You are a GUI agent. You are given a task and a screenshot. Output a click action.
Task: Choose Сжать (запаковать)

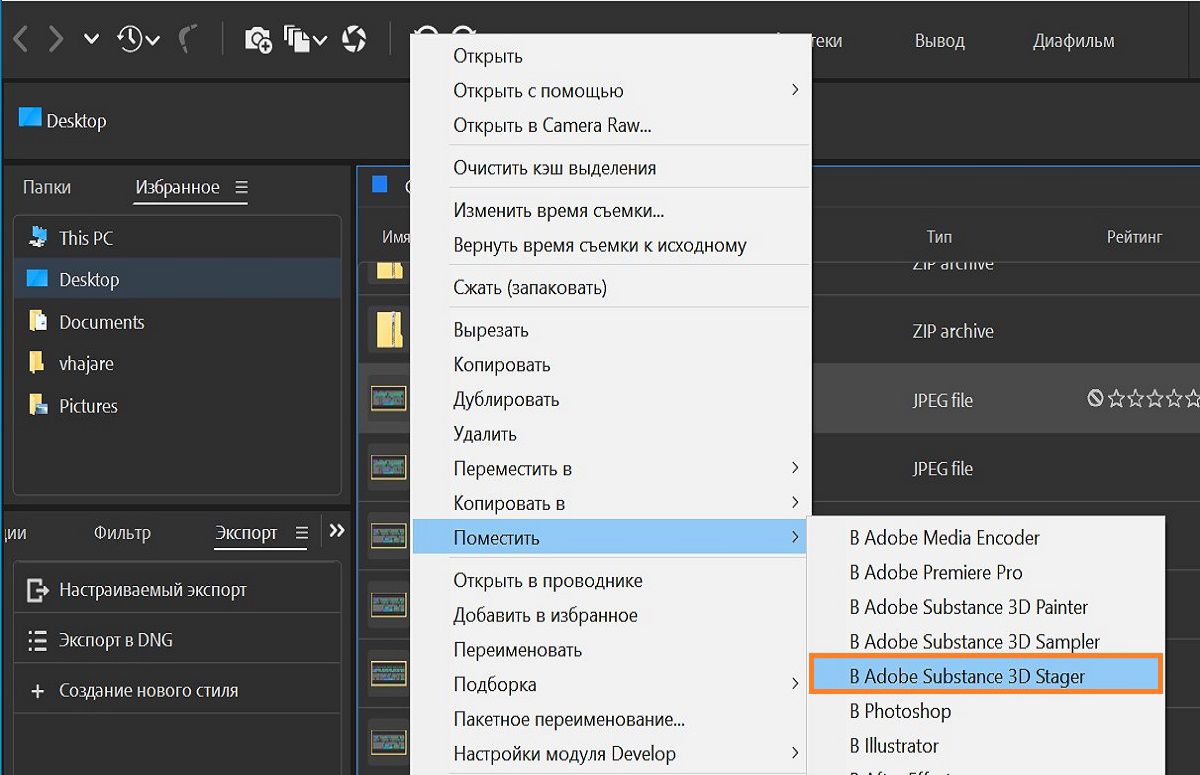pos(609,288)
